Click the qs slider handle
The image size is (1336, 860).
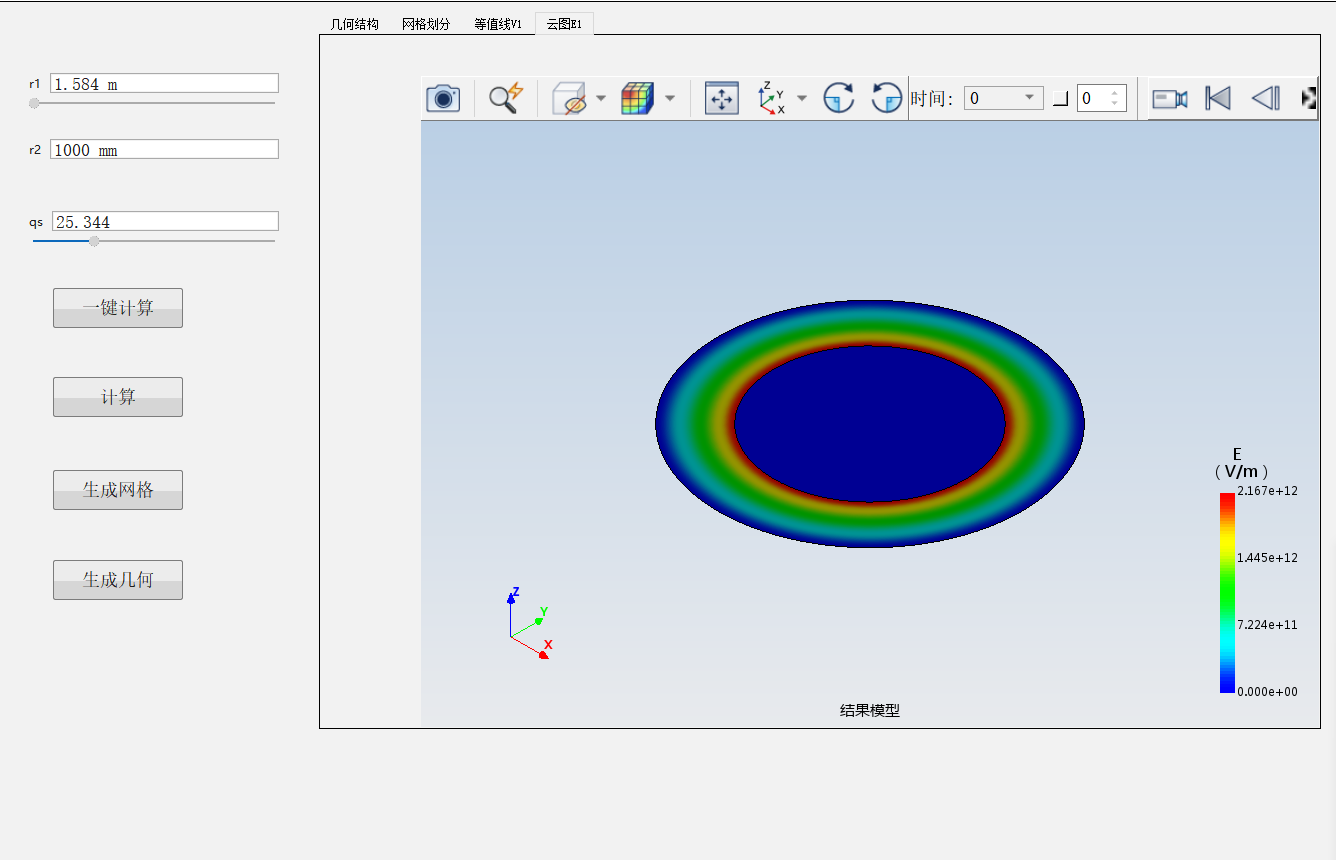(x=94, y=241)
